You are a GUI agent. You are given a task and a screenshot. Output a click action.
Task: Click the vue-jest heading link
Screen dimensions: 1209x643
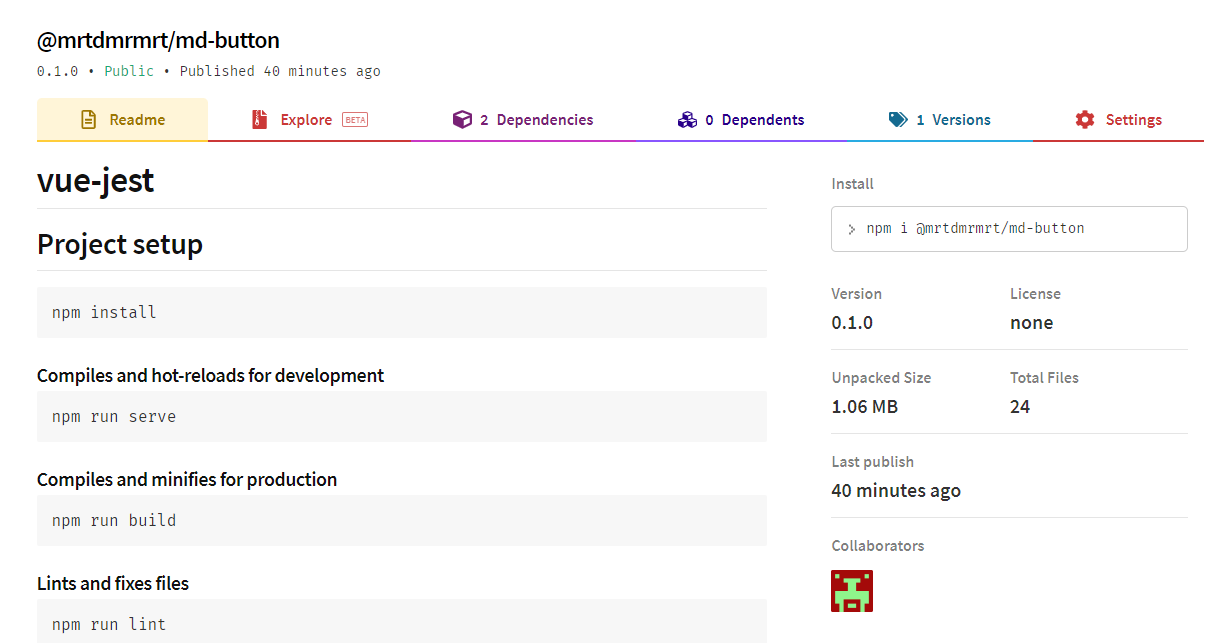point(95,180)
